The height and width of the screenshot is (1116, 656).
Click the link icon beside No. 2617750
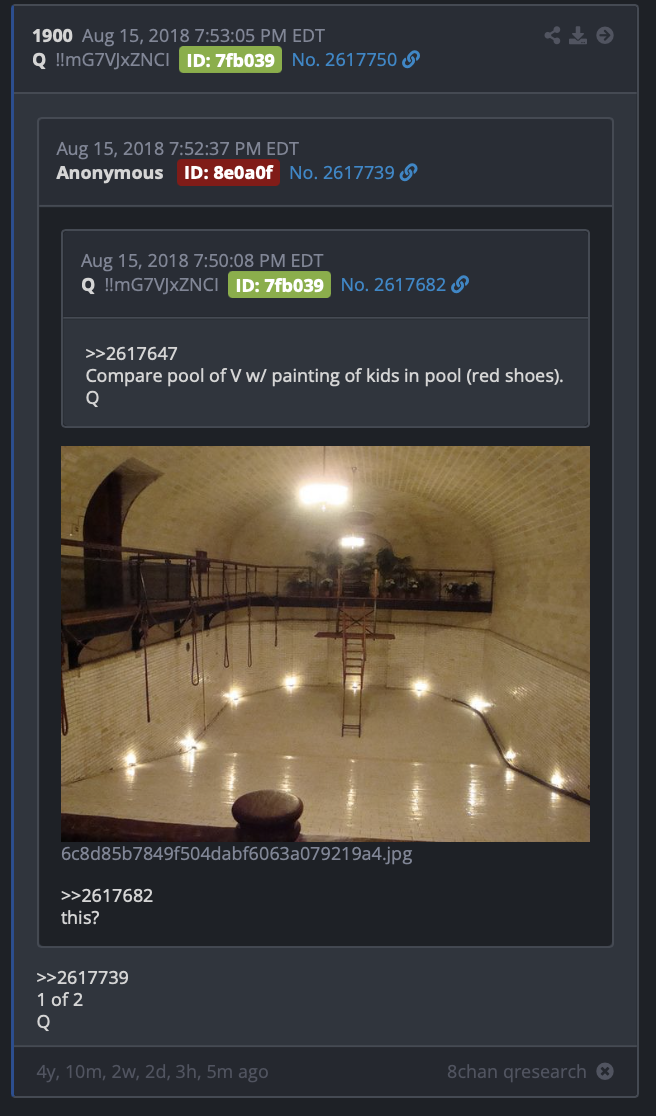pos(411,60)
